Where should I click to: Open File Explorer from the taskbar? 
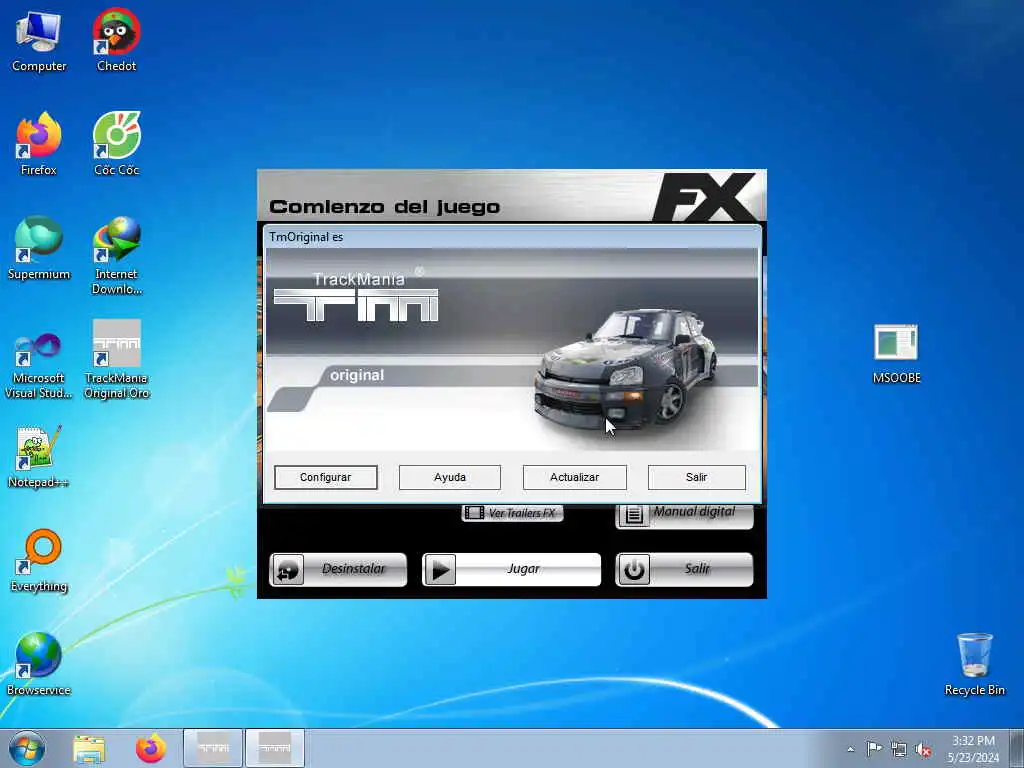89,749
